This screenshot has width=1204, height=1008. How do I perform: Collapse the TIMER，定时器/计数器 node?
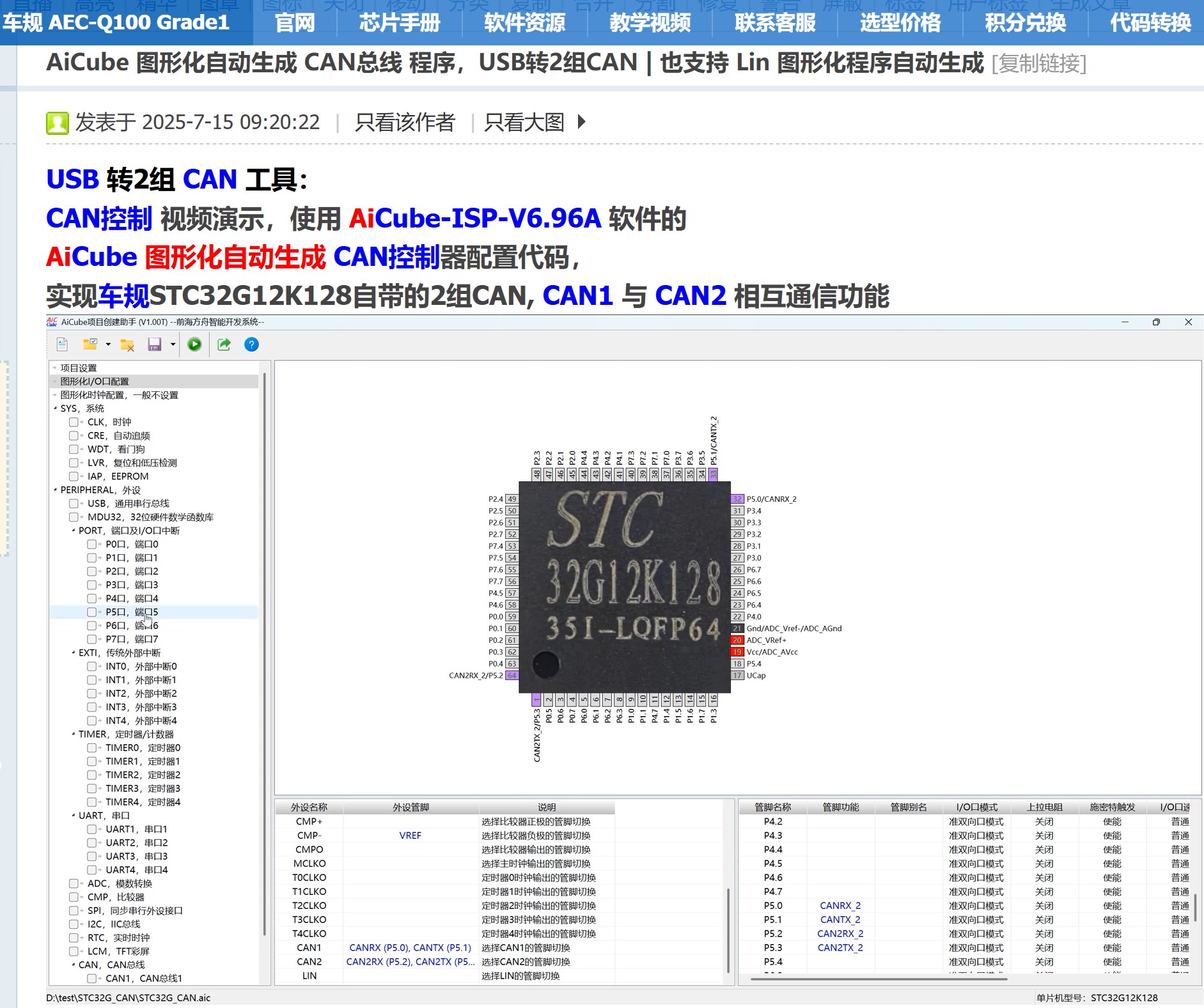(x=73, y=734)
